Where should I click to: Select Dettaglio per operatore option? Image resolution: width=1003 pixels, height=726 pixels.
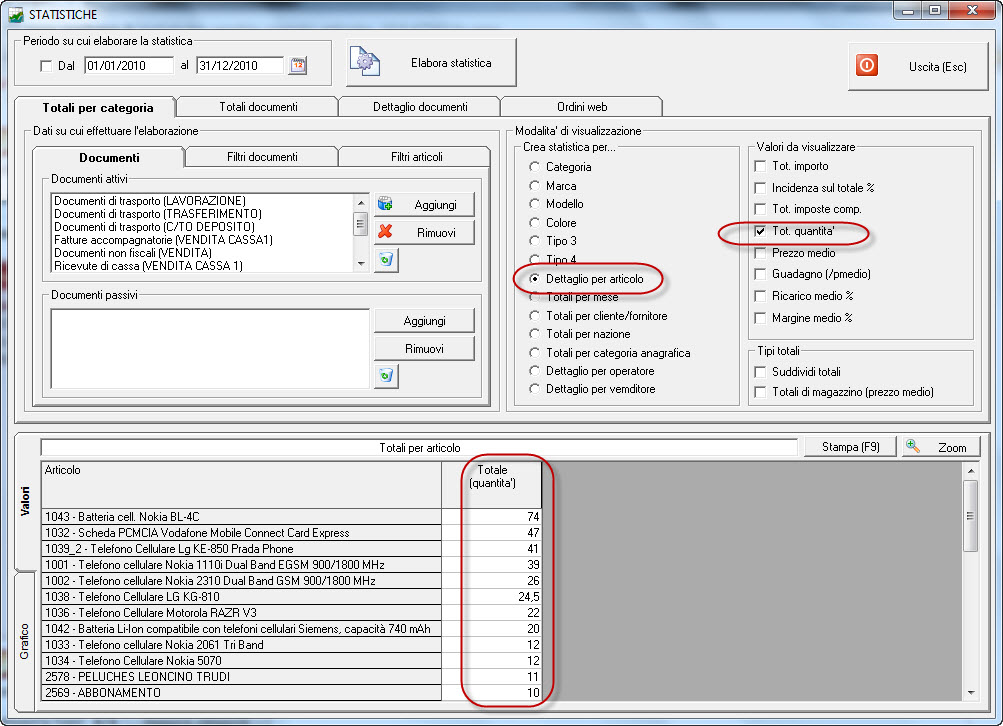534,371
